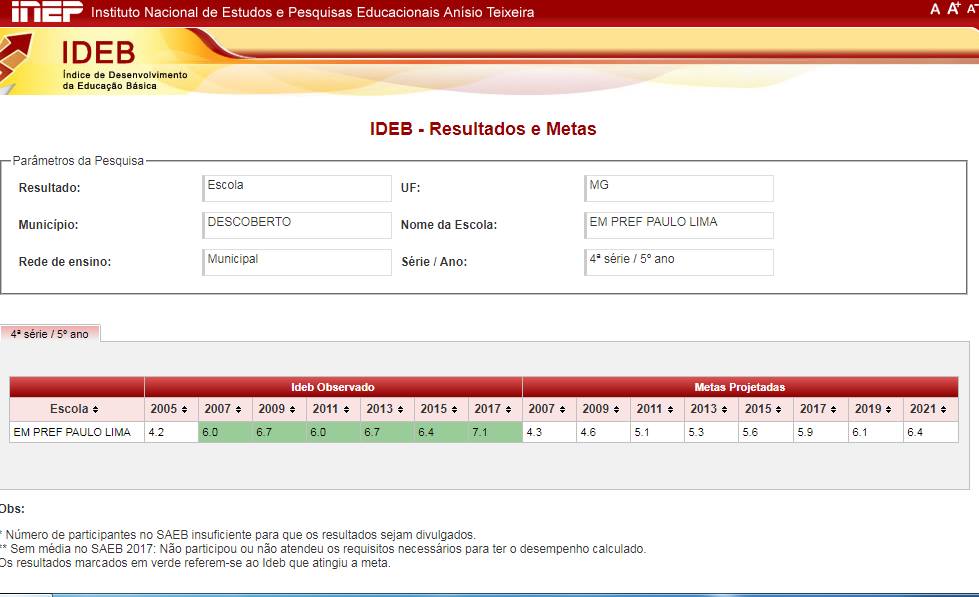This screenshot has width=979, height=597.
Task: Click the Rede de ensino field showing Municipal
Action: pyautogui.click(x=297, y=262)
